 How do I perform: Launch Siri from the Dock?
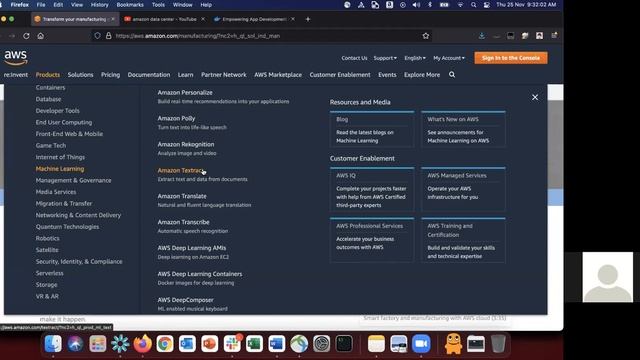click(75, 344)
